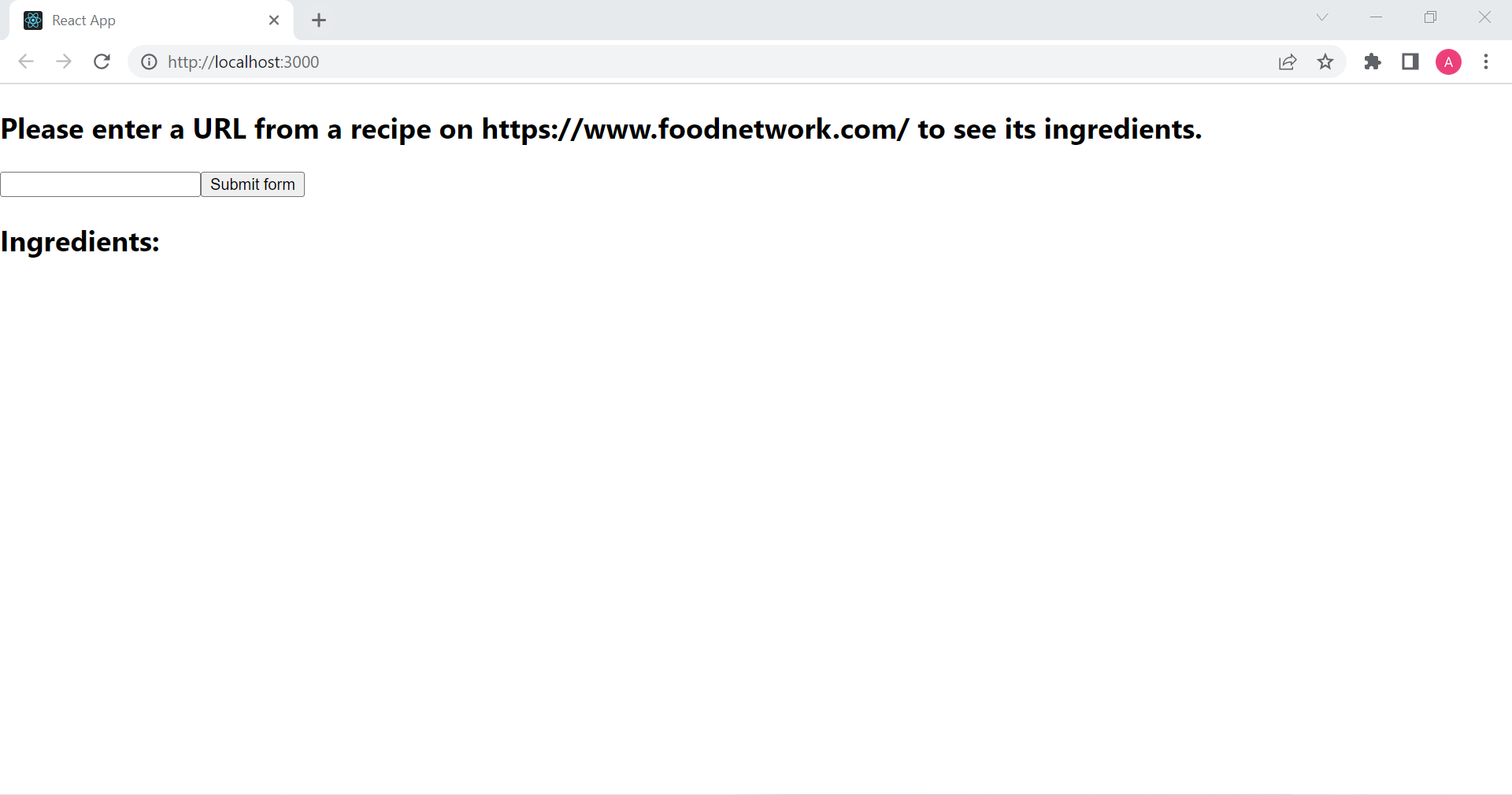The width and height of the screenshot is (1512, 795).
Task: Bookmark this tab with the star icon
Action: click(1325, 61)
